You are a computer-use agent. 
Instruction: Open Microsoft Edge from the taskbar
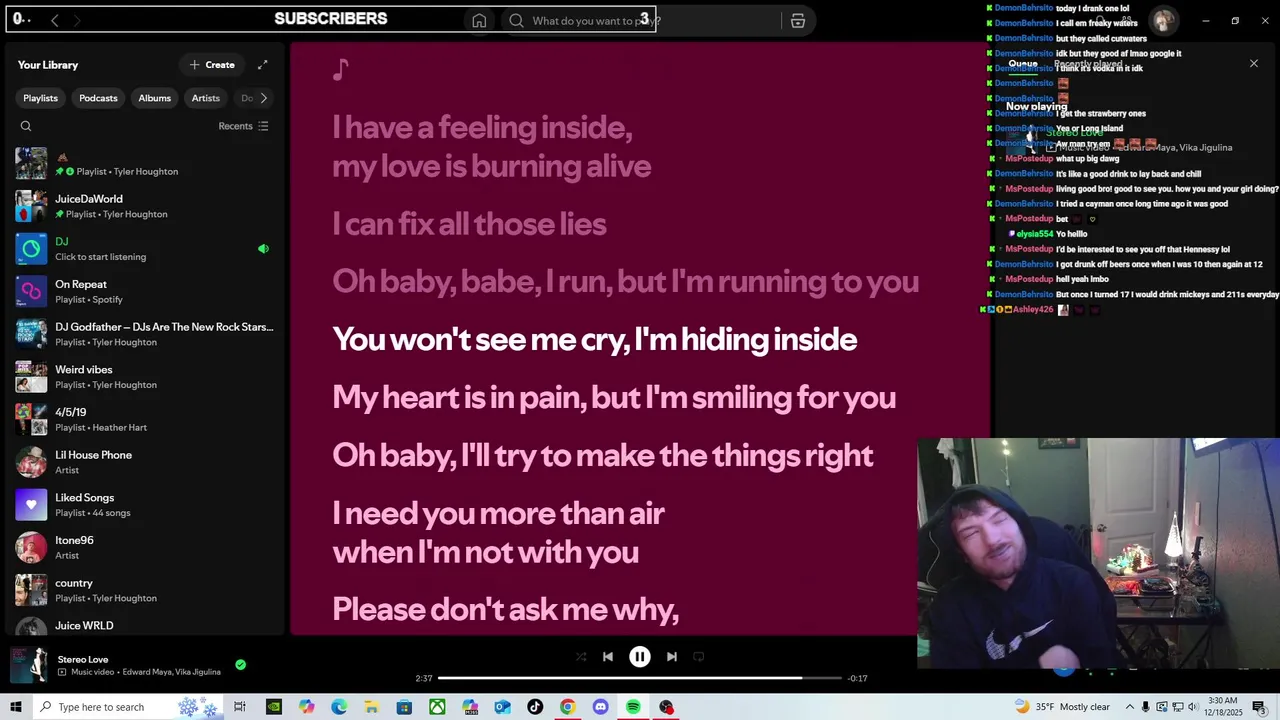339,707
